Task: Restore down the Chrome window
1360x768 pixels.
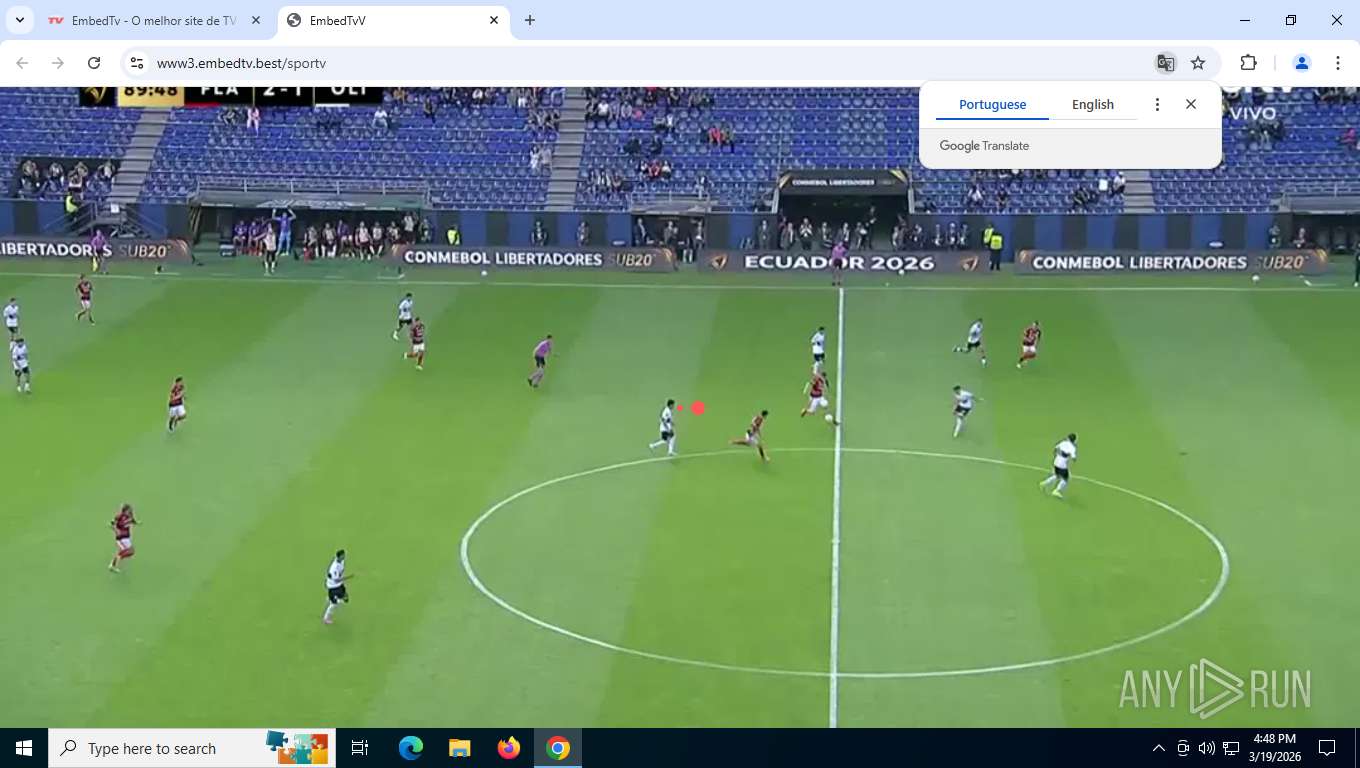Action: click(x=1291, y=20)
